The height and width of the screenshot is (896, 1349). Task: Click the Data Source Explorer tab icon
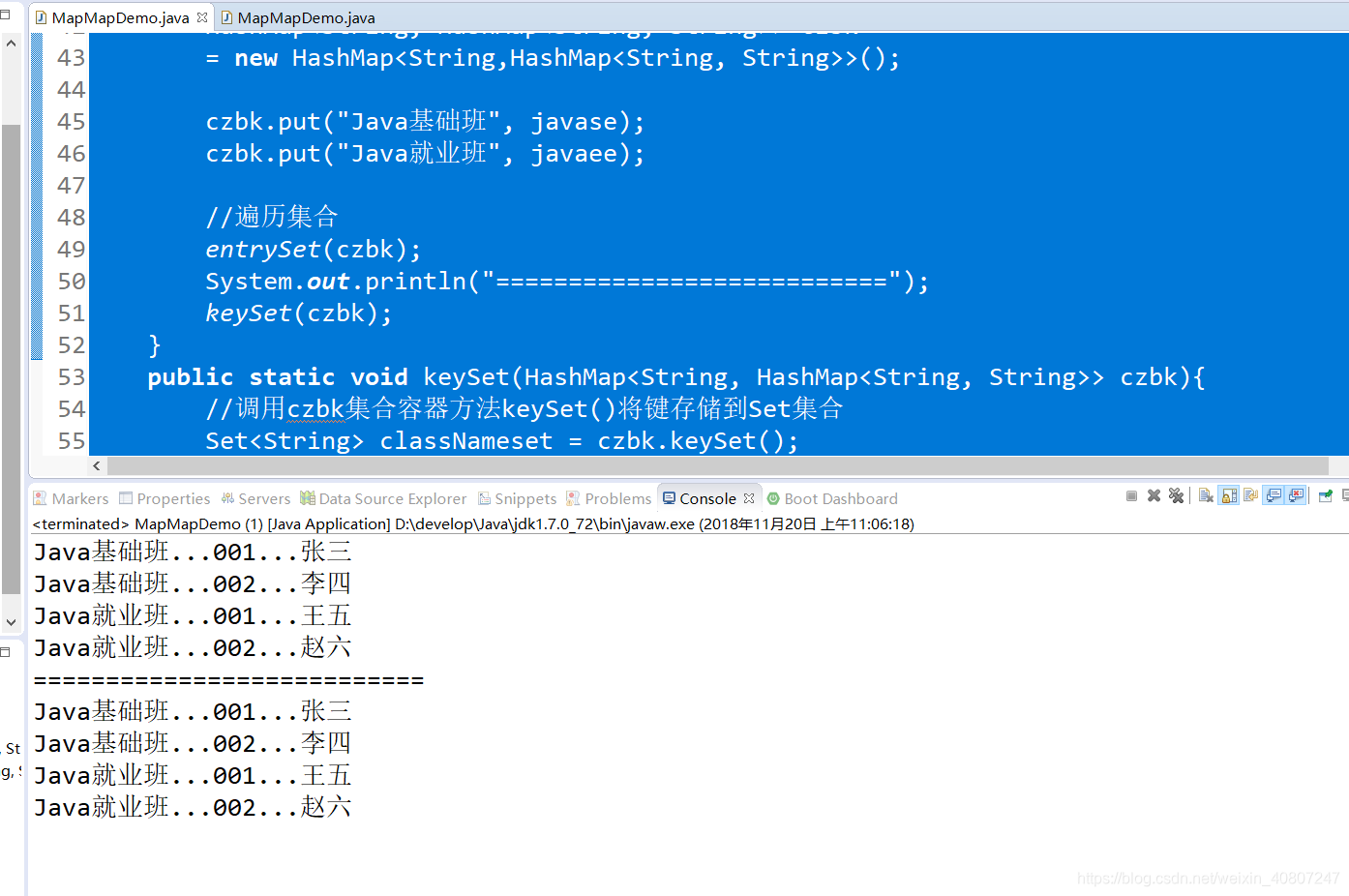point(308,498)
